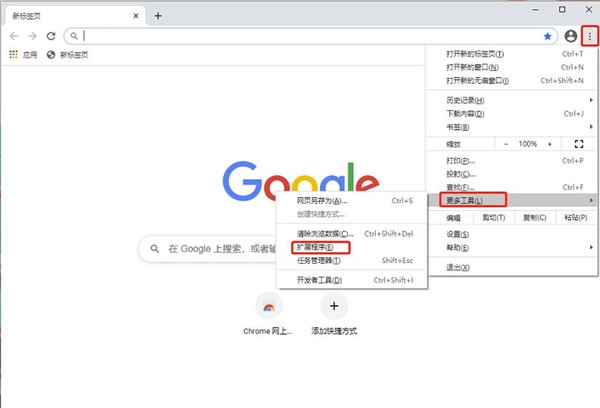Click the search magnifier in Google box

tap(155, 249)
